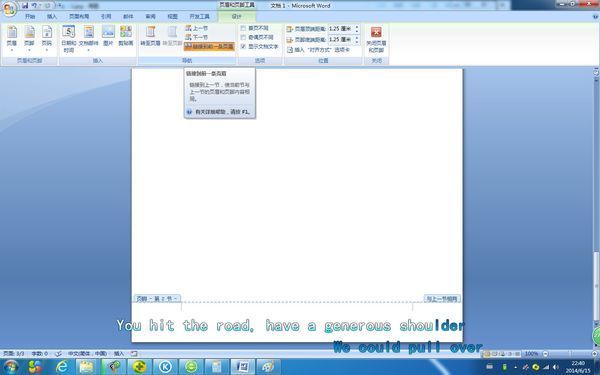This screenshot has height=375, width=600.
Task: Click the zoom out minus button
Action: click(546, 354)
